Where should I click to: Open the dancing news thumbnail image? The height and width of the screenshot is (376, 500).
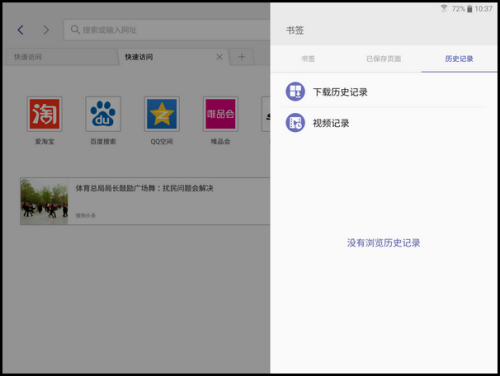tap(44, 201)
